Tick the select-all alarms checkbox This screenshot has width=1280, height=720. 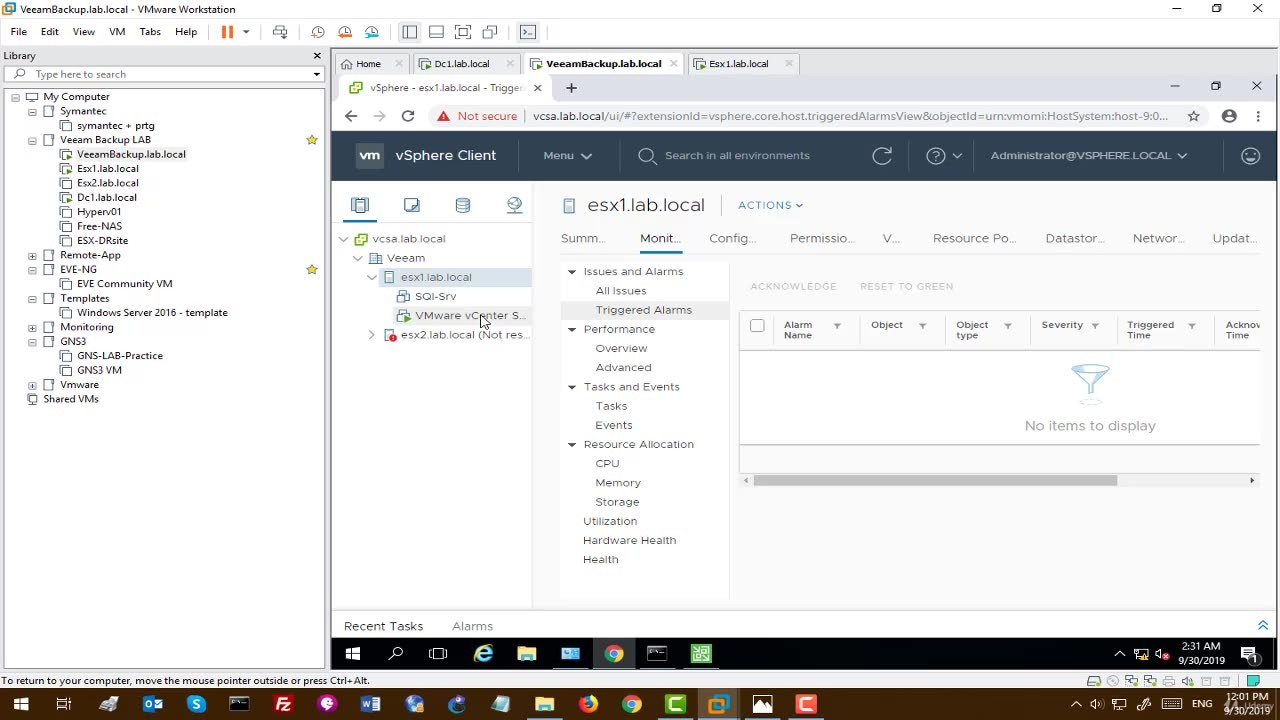click(x=757, y=325)
